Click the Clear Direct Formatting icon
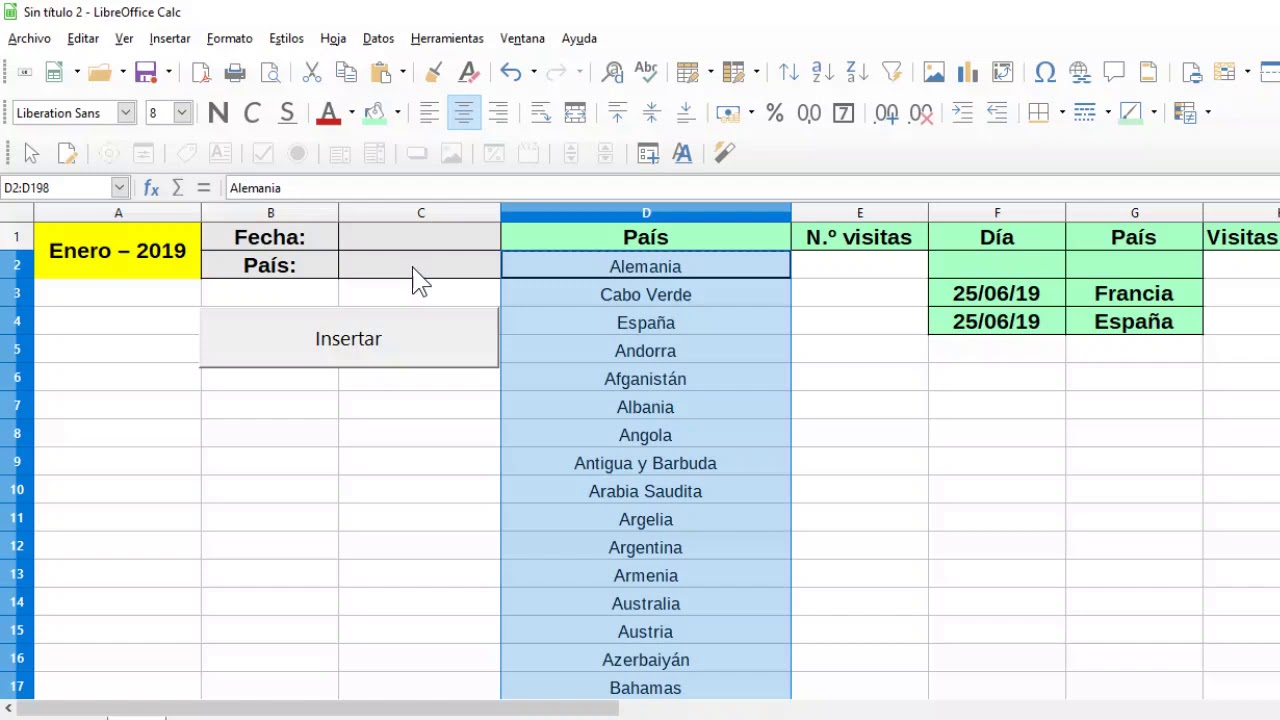1280x720 pixels. tap(468, 72)
